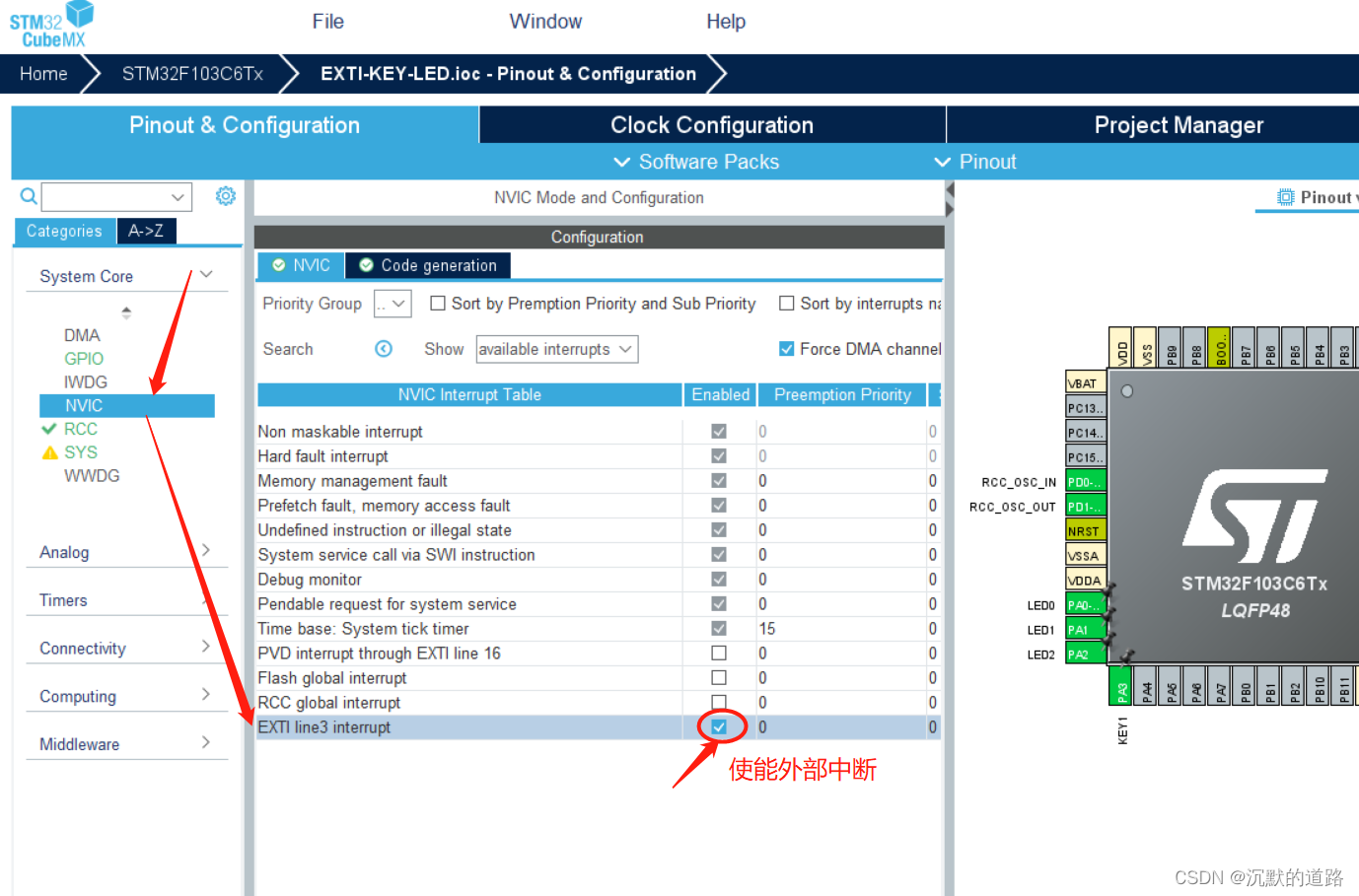
Task: Select IWDG in System Core
Action: [86, 382]
